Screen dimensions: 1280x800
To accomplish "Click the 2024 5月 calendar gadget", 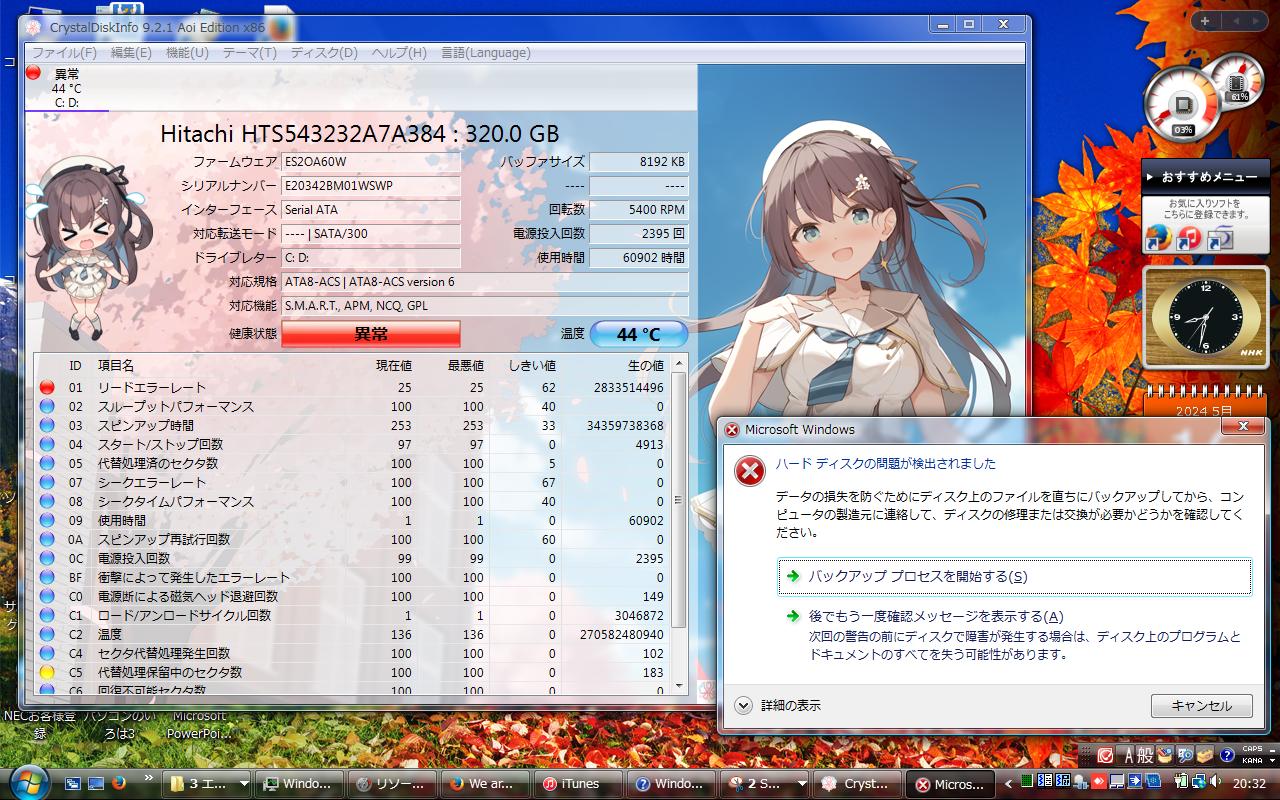I will (1206, 402).
